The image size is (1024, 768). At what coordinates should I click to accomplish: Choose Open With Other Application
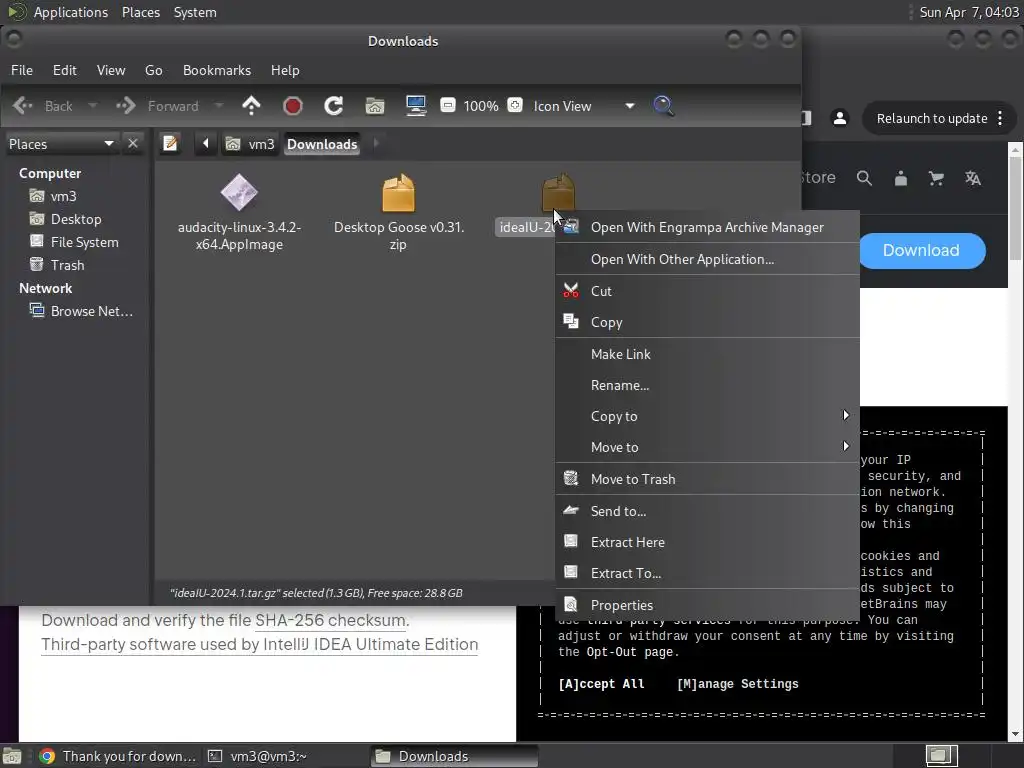pos(707,259)
